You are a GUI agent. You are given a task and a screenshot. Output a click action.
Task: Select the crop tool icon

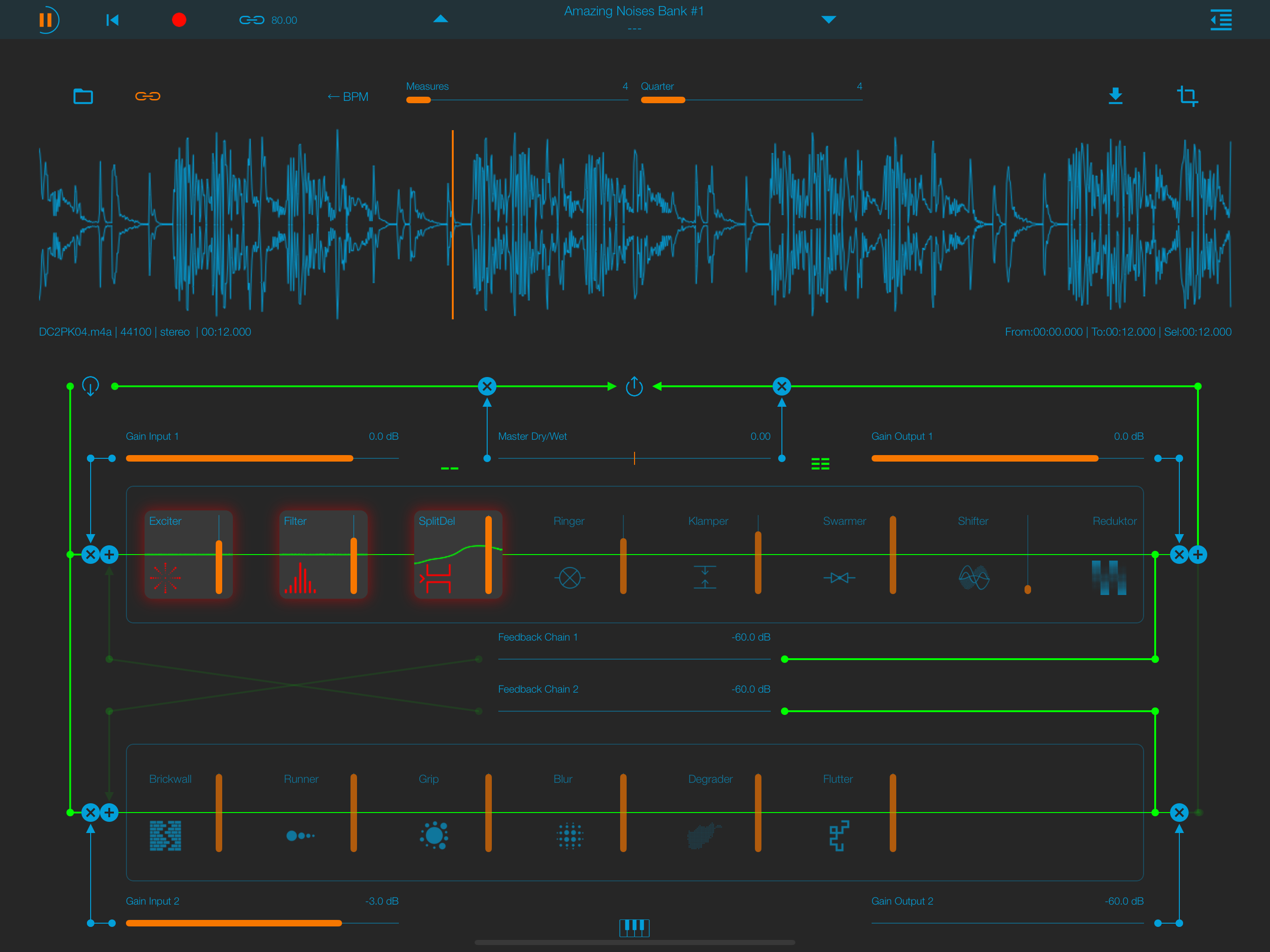[1187, 96]
